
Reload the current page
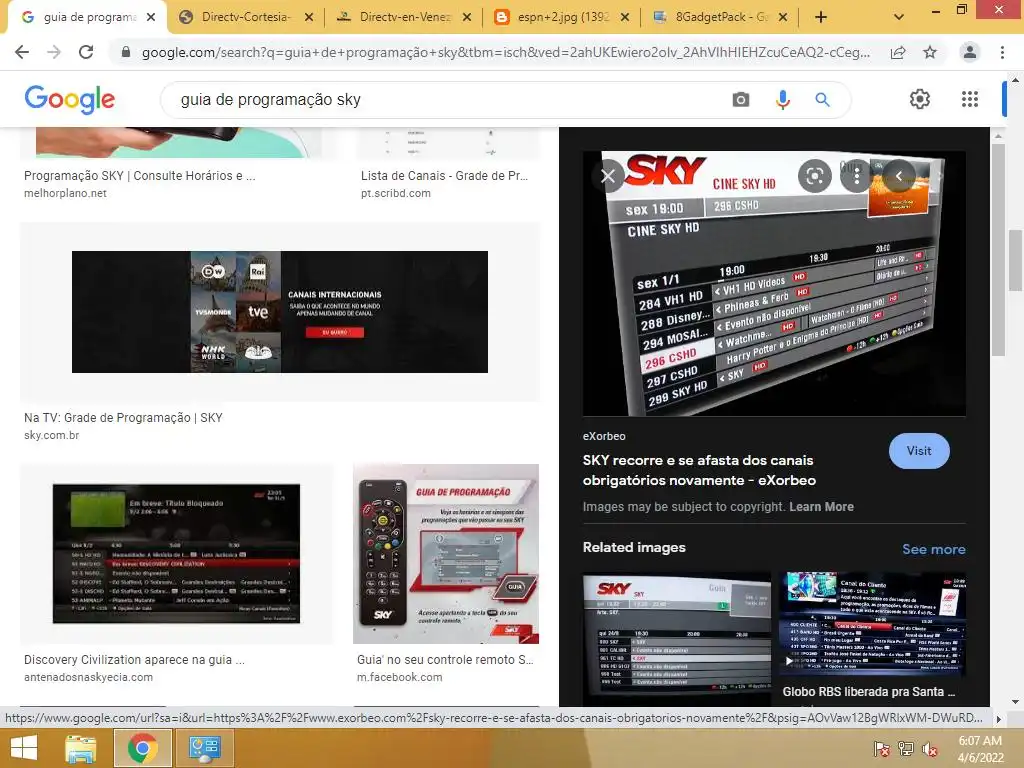pyautogui.click(x=86, y=52)
